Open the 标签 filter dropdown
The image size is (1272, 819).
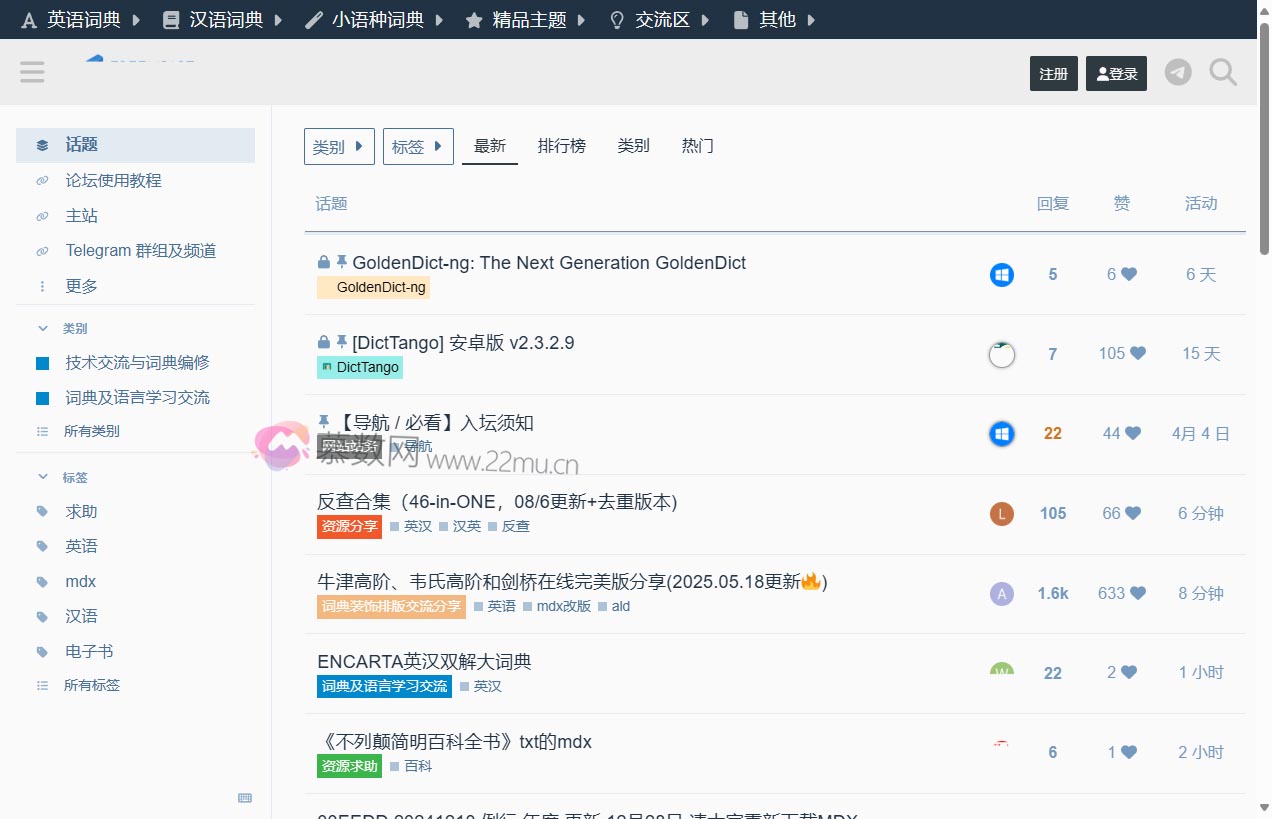tap(418, 146)
